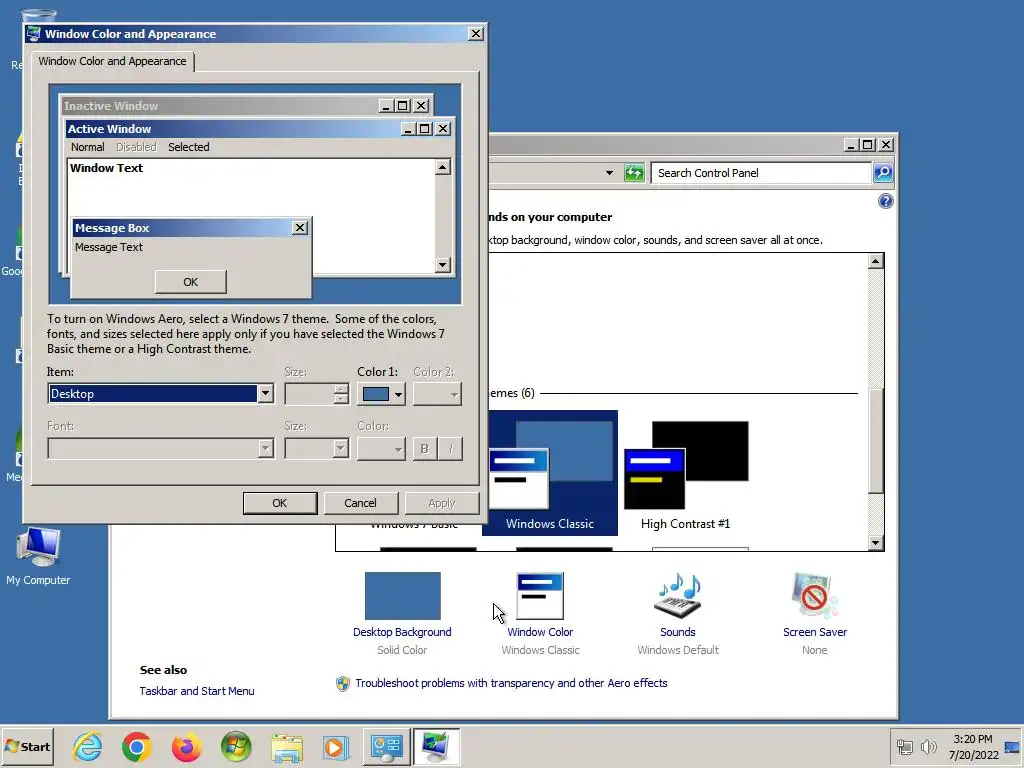
Task: Open the media player taskbar icon
Action: [336, 747]
